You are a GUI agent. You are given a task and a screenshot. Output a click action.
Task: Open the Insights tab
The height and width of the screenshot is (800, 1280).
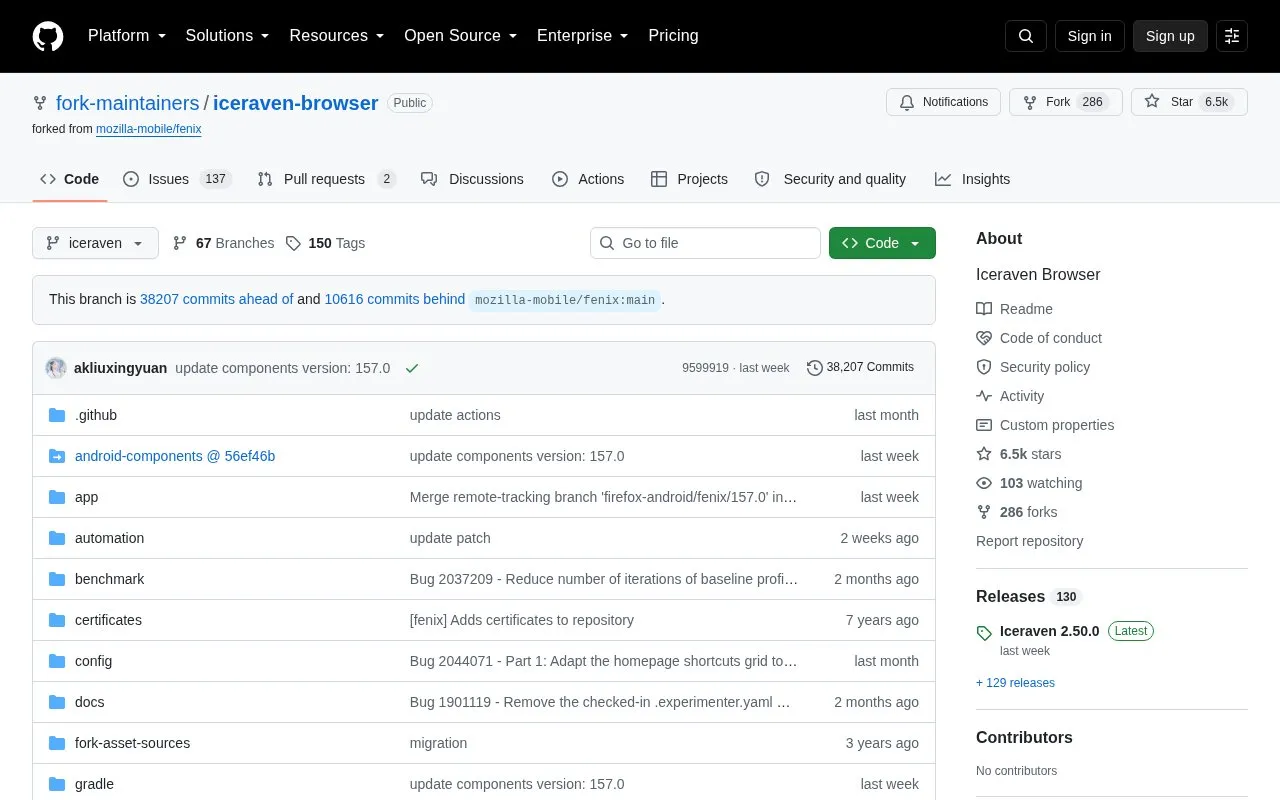(972, 179)
